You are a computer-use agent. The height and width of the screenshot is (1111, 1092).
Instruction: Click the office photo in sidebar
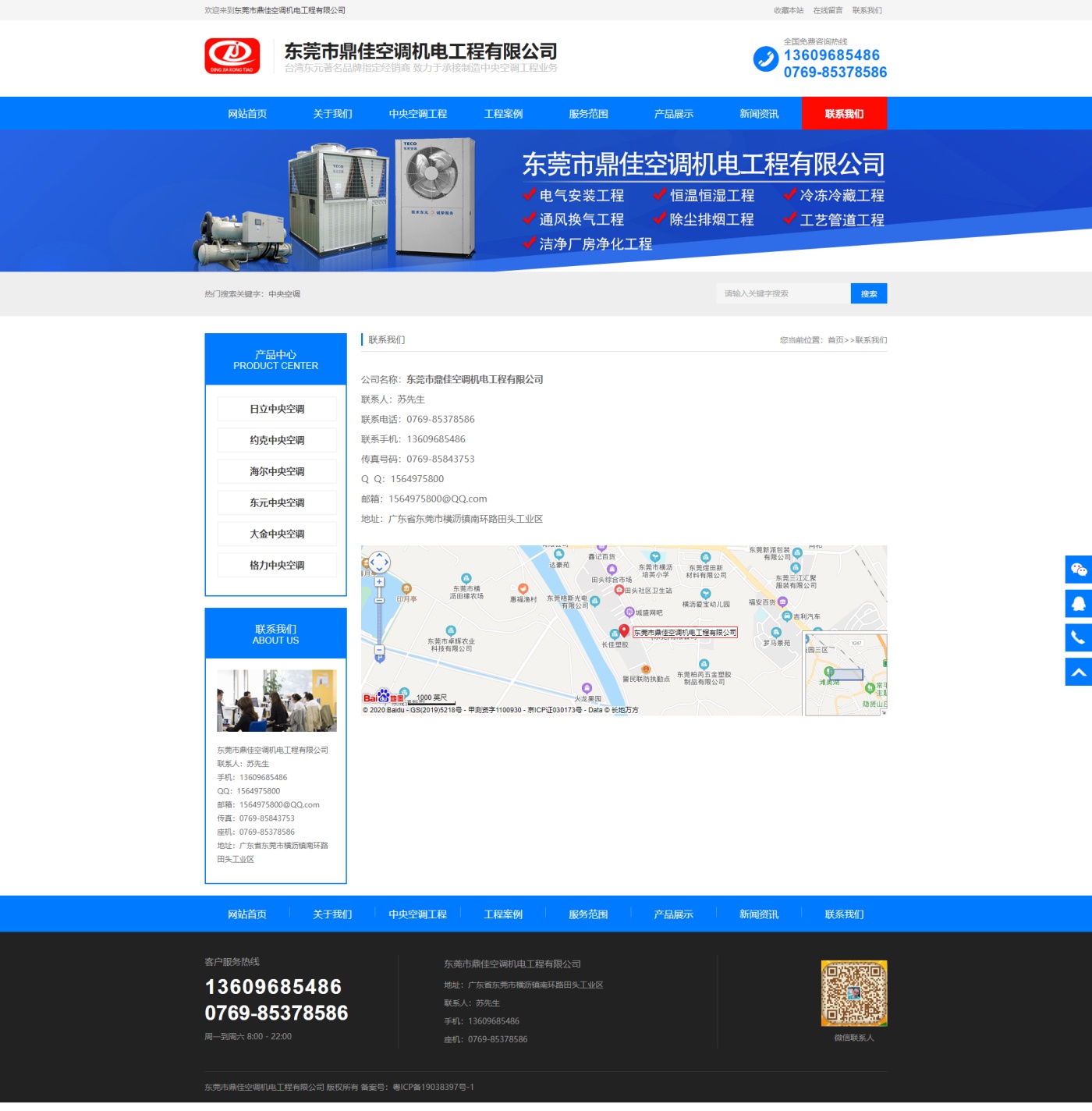tap(277, 700)
